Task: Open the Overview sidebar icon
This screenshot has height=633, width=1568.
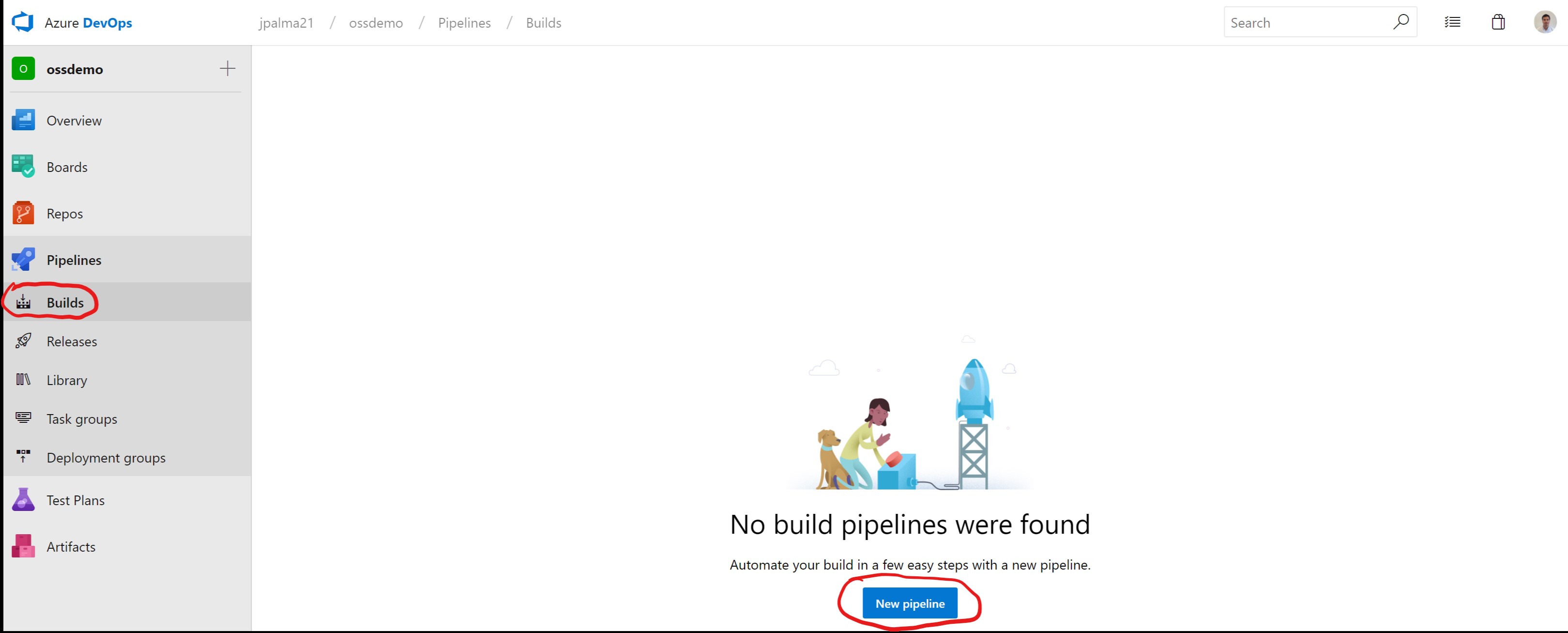Action: click(23, 120)
